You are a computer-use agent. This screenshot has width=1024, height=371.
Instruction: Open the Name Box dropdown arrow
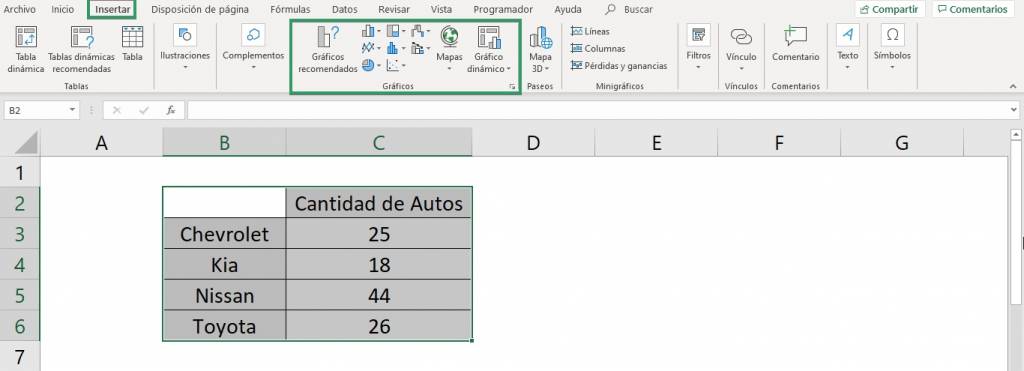(x=72, y=110)
